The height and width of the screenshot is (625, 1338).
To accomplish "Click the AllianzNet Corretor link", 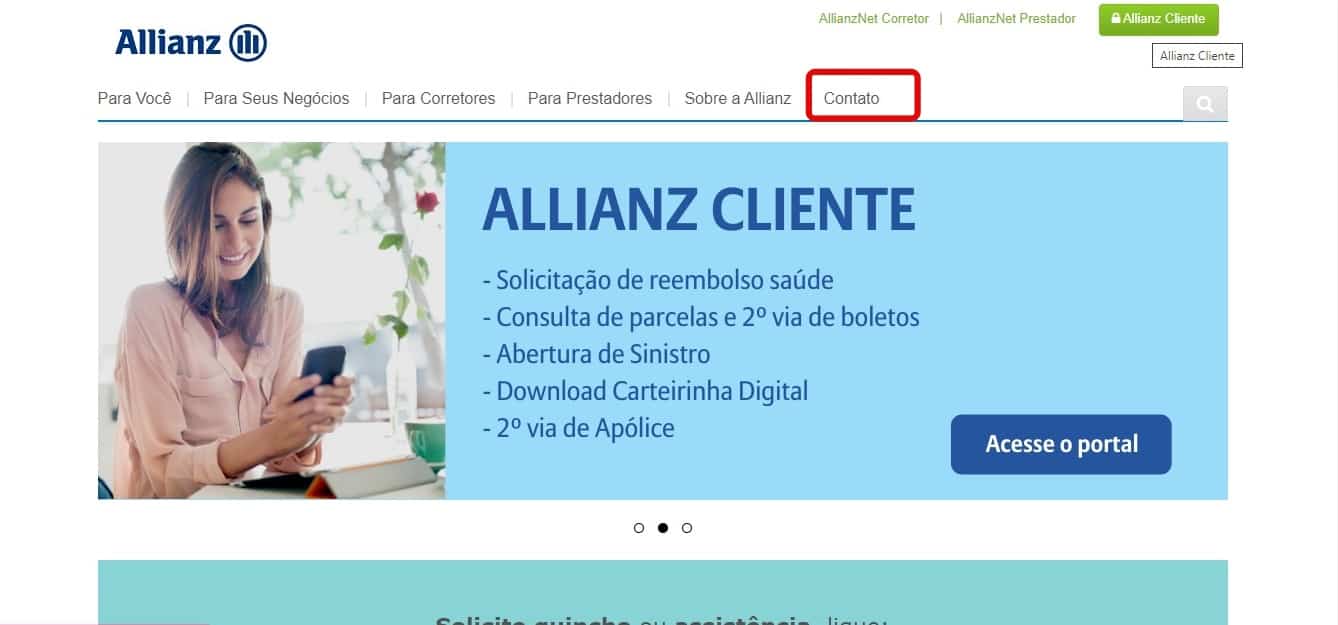I will point(874,19).
